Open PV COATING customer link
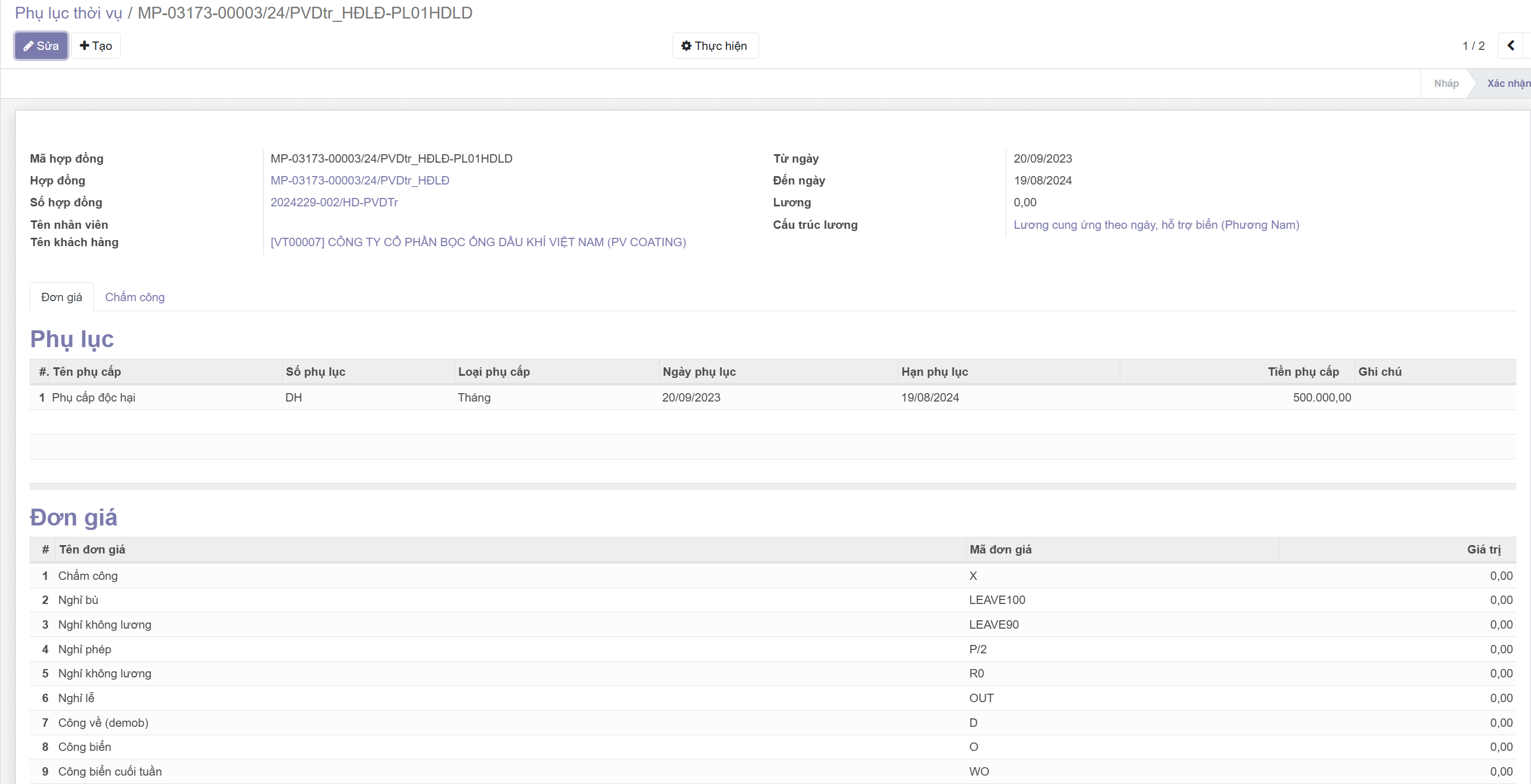The width and height of the screenshot is (1531, 784). [x=478, y=242]
